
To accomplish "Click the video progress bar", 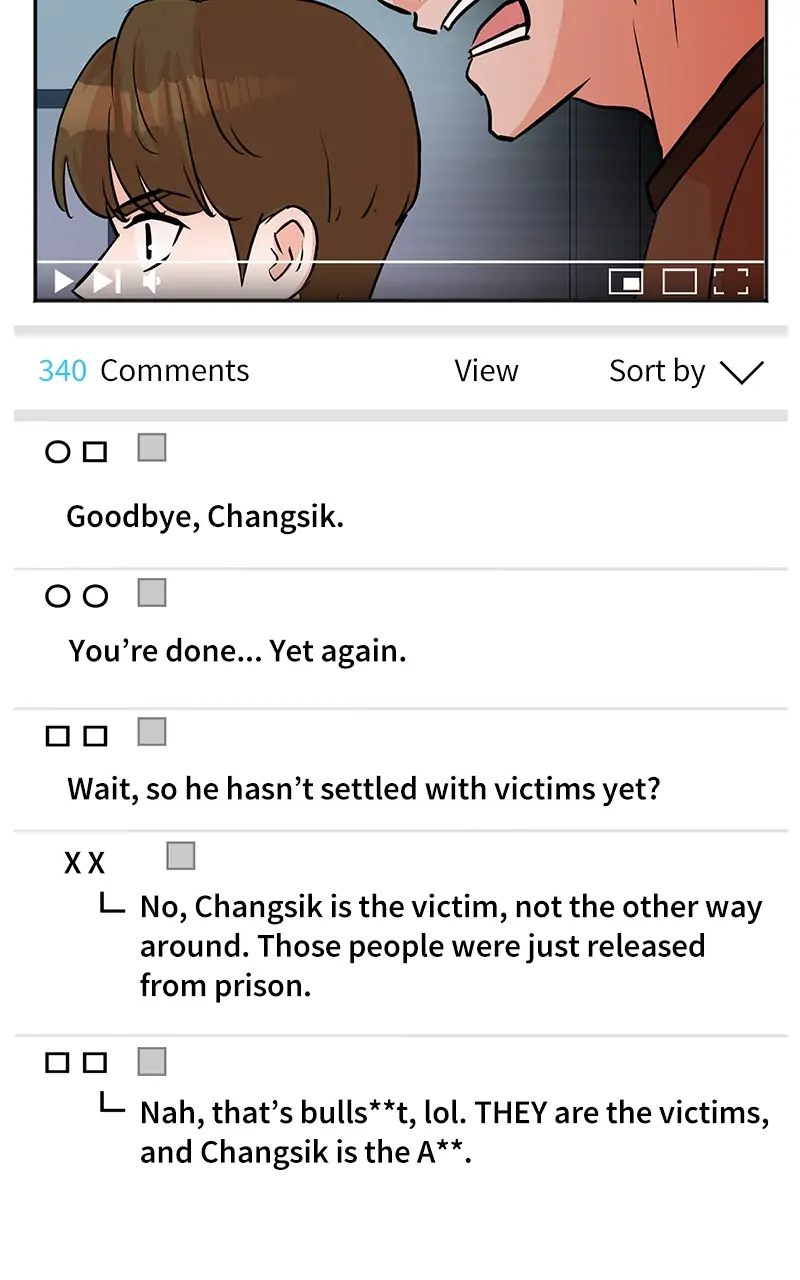I will pyautogui.click(x=400, y=261).
